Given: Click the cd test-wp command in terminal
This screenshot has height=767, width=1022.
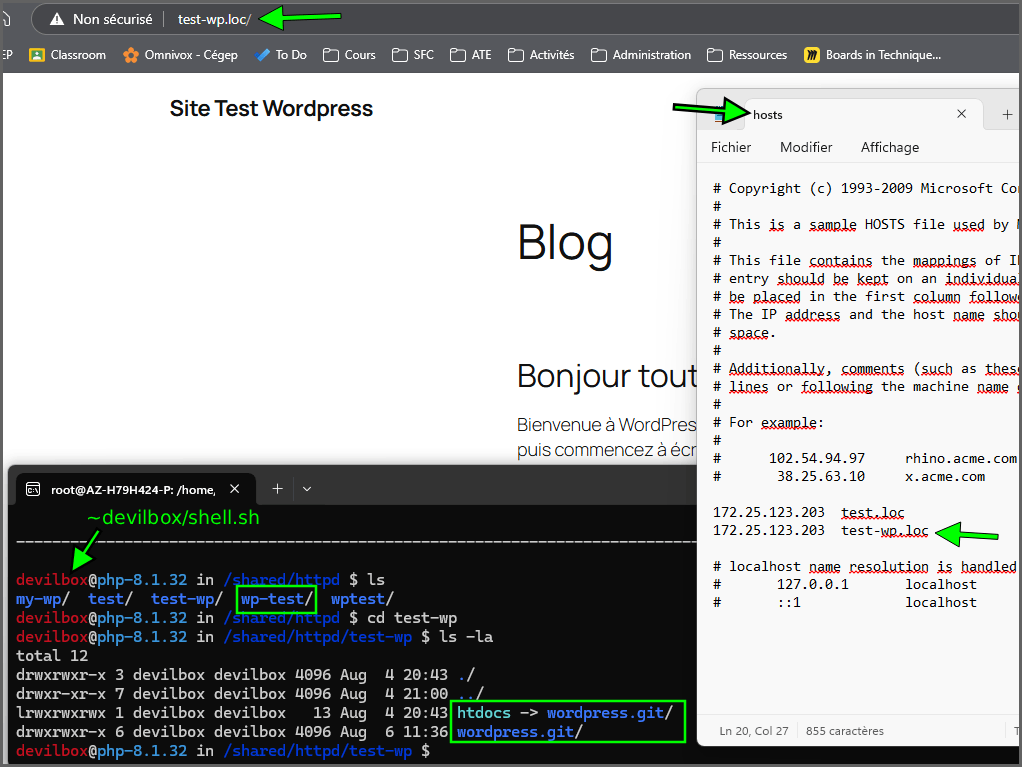Looking at the screenshot, I should pyautogui.click(x=412, y=618).
